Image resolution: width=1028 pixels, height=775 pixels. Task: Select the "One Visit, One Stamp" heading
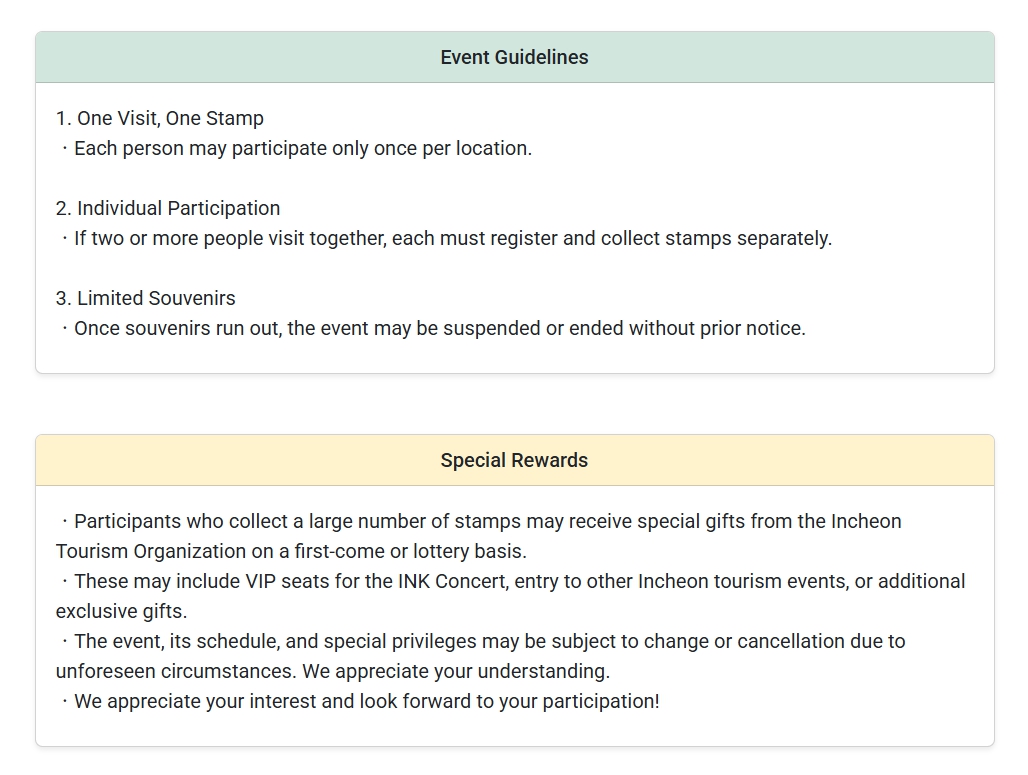[x=160, y=118]
